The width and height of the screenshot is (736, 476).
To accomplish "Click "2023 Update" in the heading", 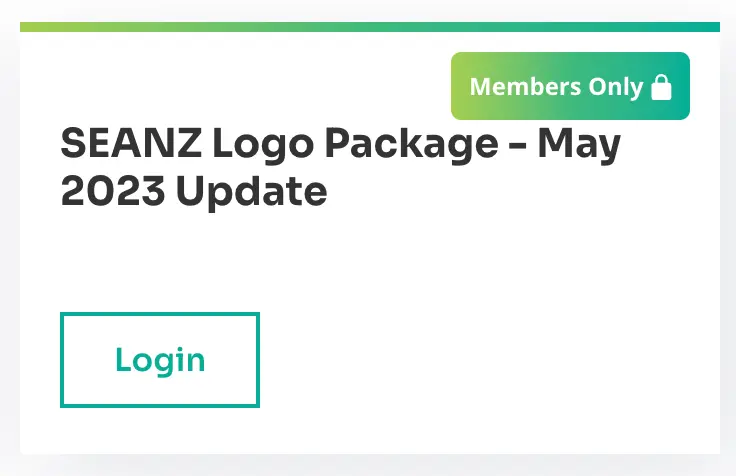I will (x=194, y=192).
